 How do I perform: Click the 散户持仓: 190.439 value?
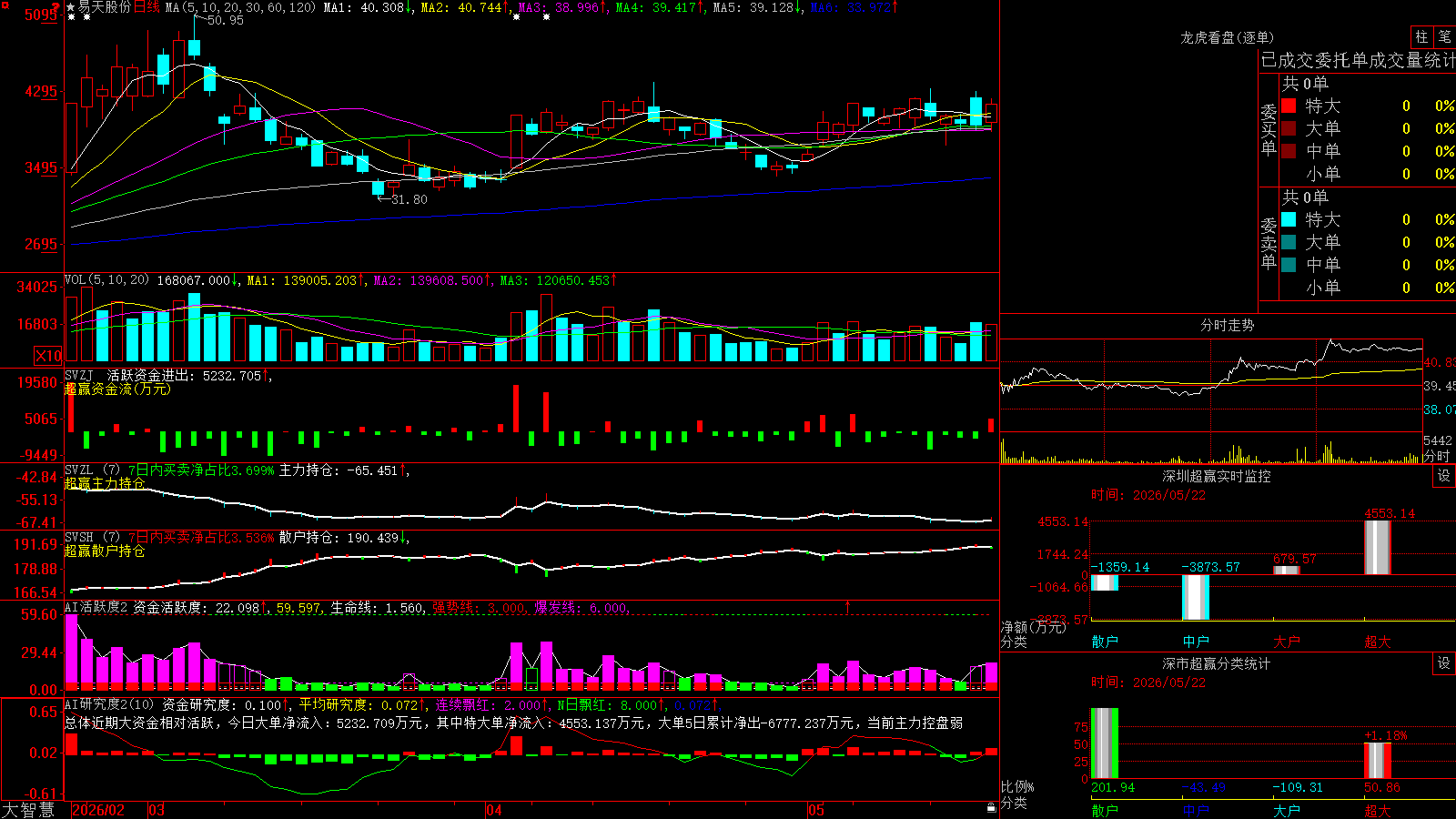[343, 538]
